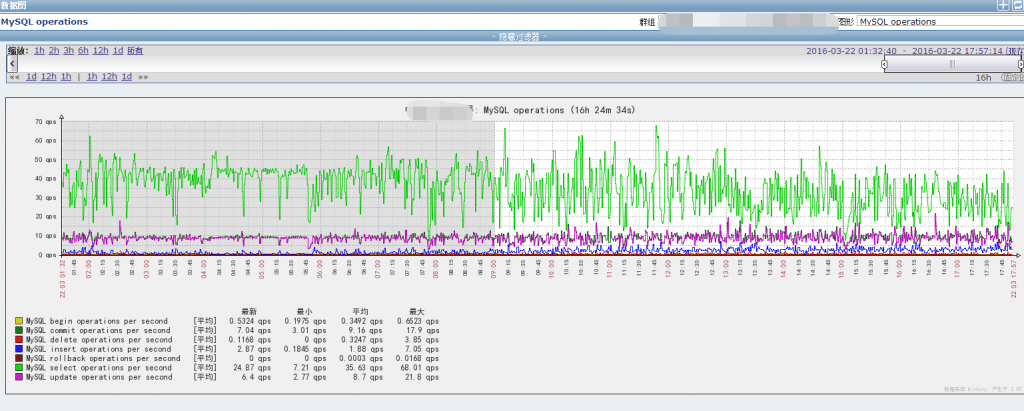Click the bright green swatch for select operations
Viewport: 1024px width, 411px height.
18,368
